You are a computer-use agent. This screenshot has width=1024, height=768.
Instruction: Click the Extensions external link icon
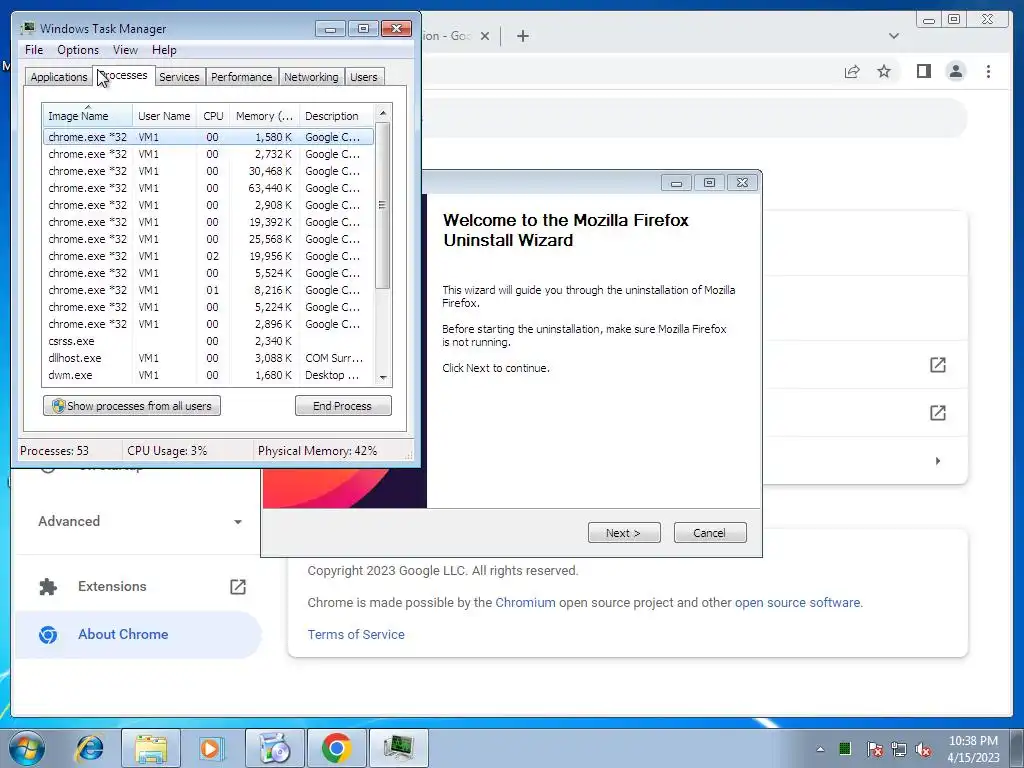click(x=238, y=586)
